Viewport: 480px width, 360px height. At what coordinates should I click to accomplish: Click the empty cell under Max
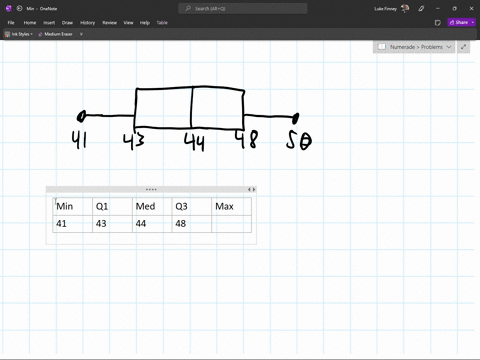231,224
